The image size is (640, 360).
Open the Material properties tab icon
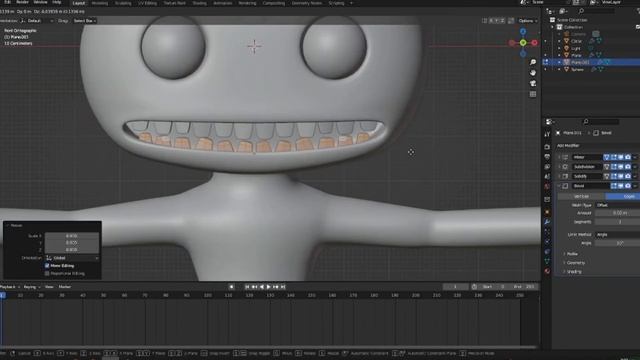(547, 271)
